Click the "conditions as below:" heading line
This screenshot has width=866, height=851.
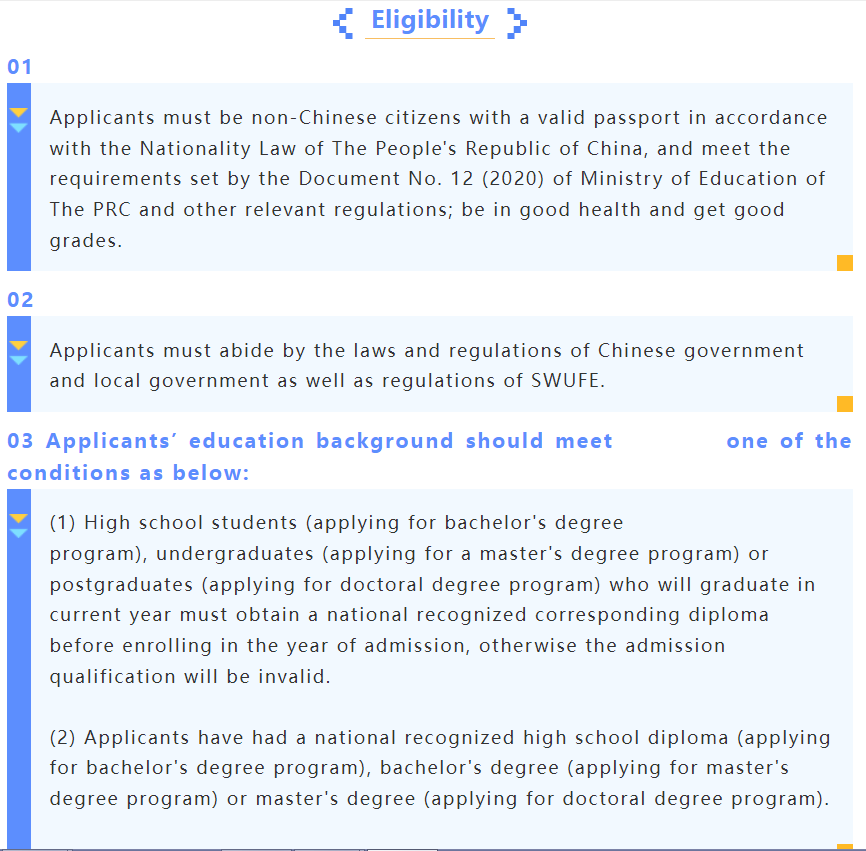click(x=128, y=473)
